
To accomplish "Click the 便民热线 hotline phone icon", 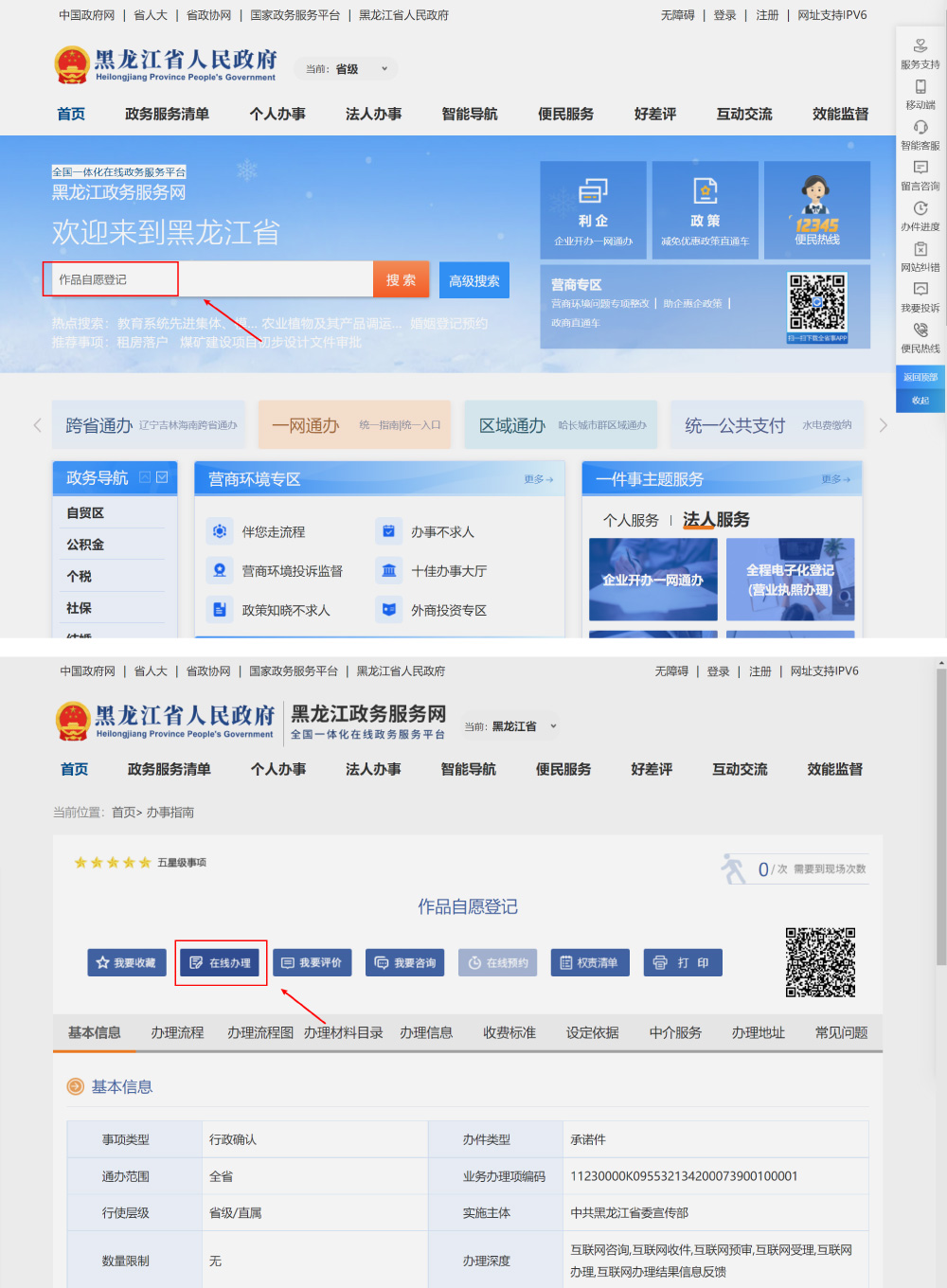I will [920, 337].
